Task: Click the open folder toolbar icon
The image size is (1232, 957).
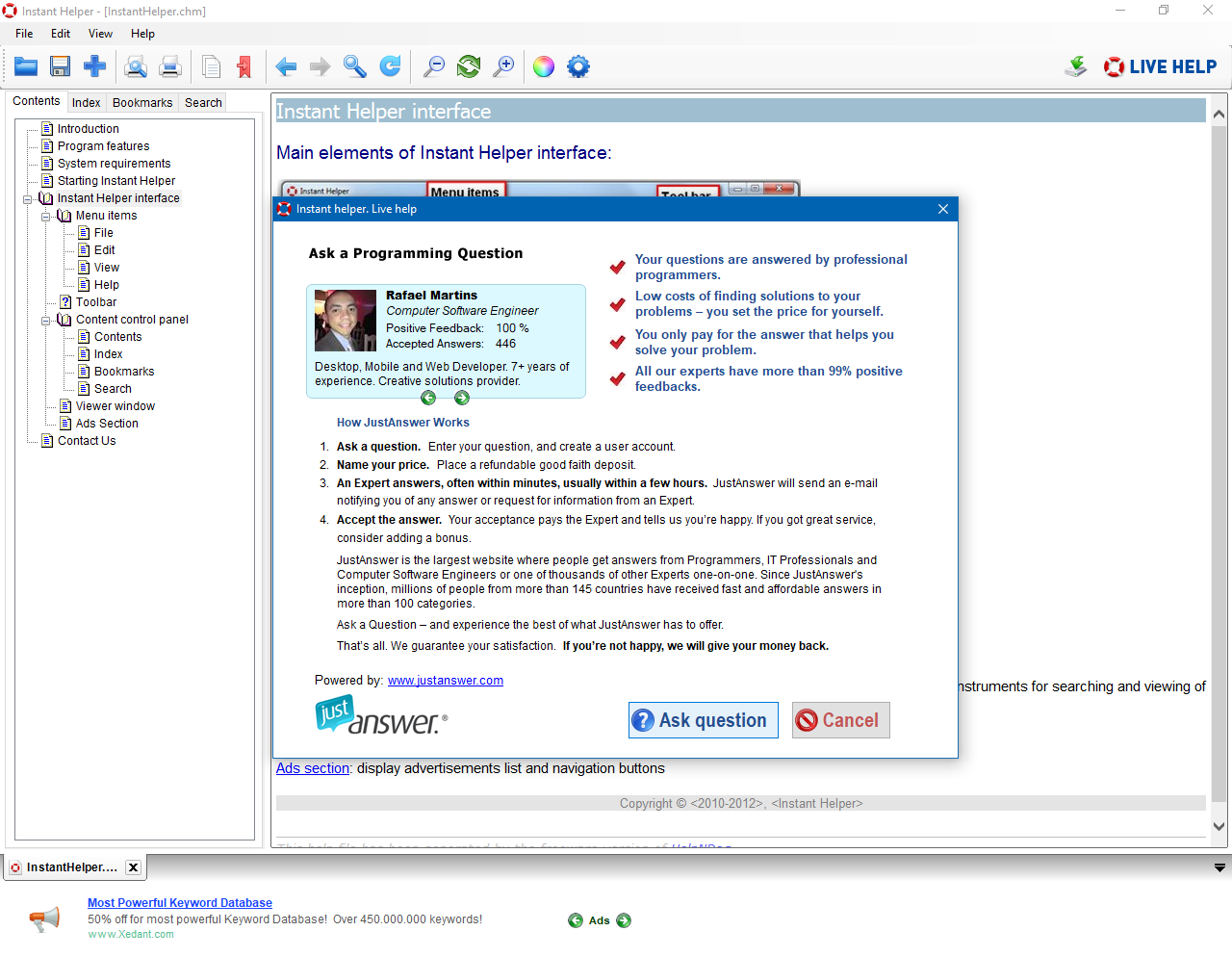Action: click(x=26, y=66)
